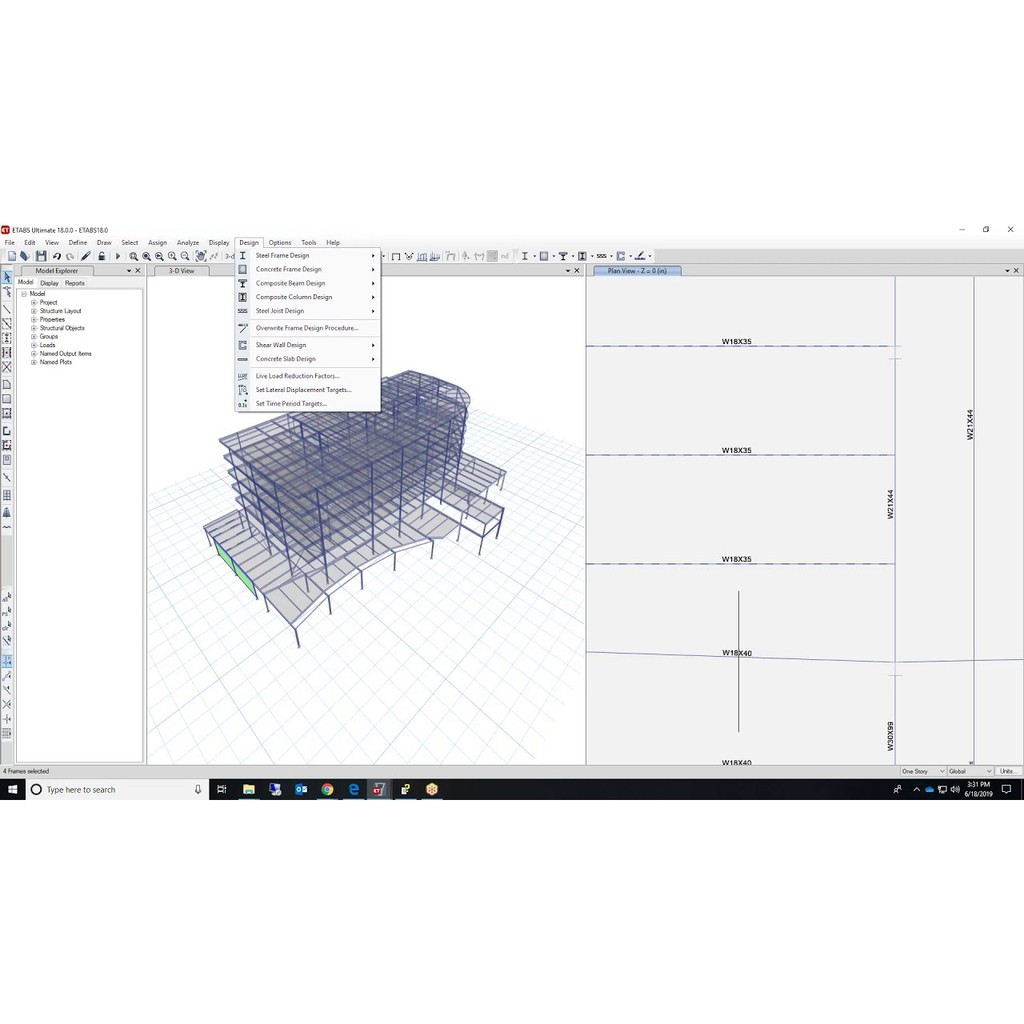This screenshot has width=1024, height=1024.
Task: Toggle the lock model padlock icon
Action: 101,256
